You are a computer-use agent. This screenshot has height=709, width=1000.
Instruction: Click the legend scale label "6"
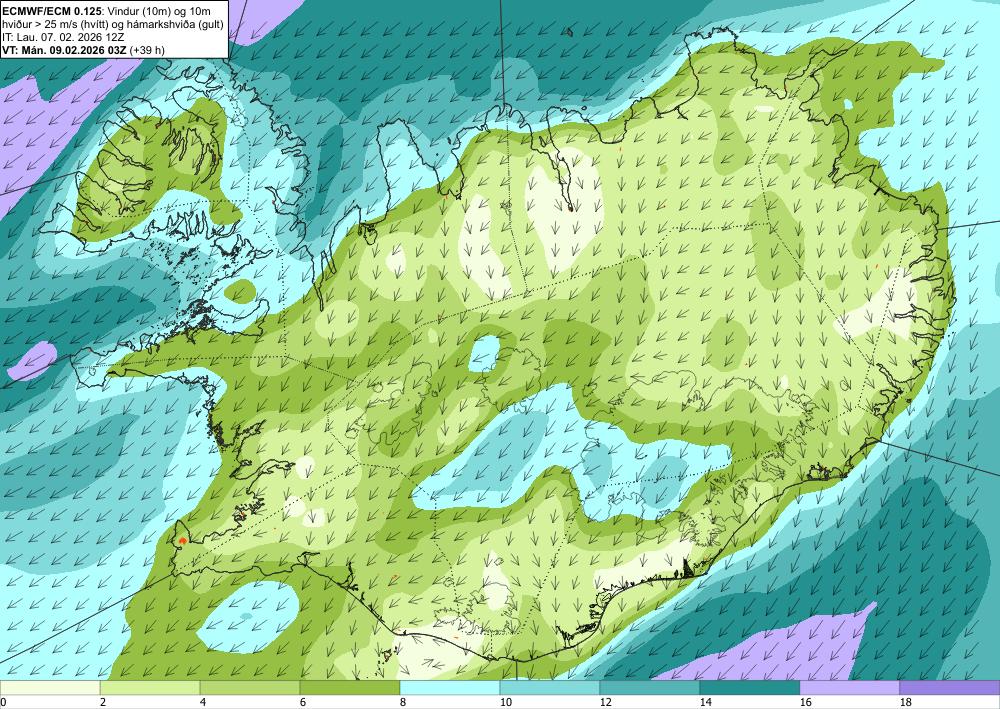tap(303, 702)
